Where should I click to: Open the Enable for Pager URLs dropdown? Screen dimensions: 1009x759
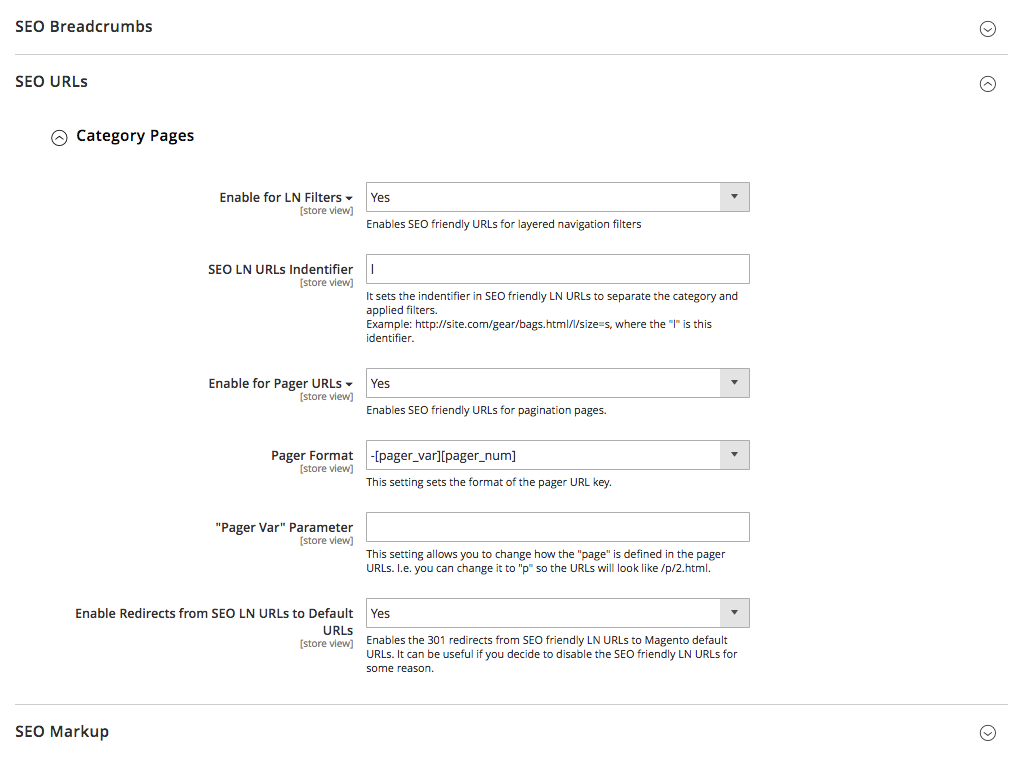557,383
